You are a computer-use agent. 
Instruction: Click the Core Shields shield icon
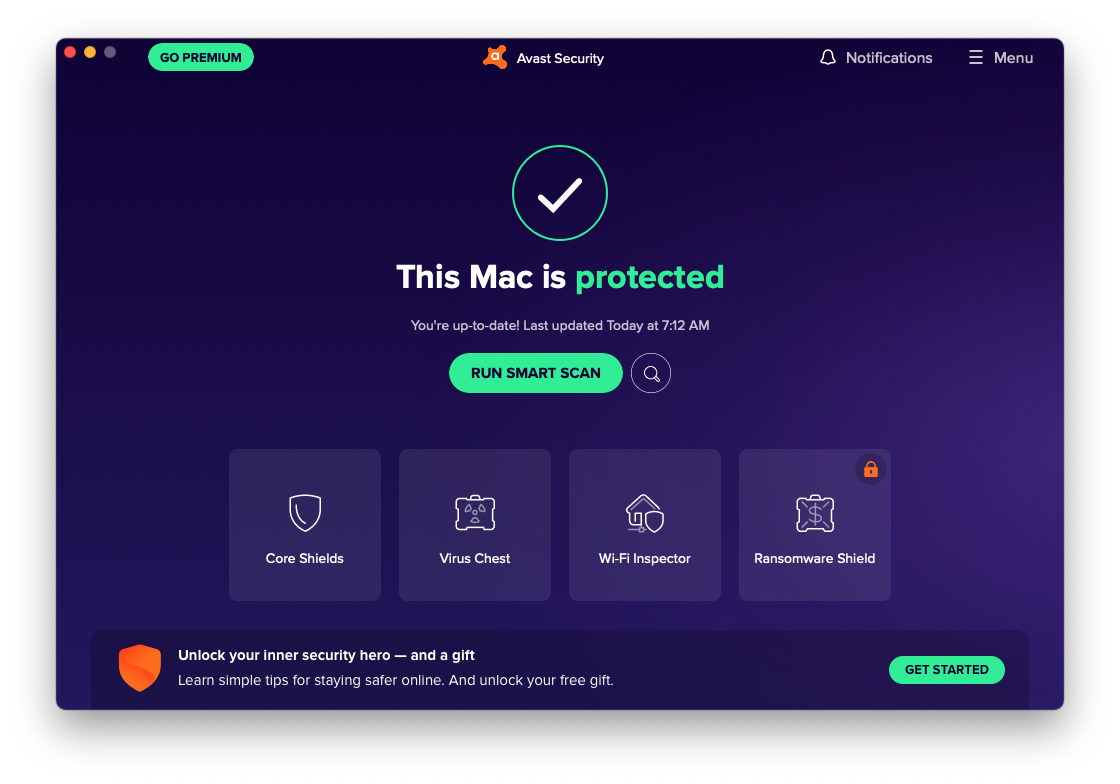tap(305, 513)
